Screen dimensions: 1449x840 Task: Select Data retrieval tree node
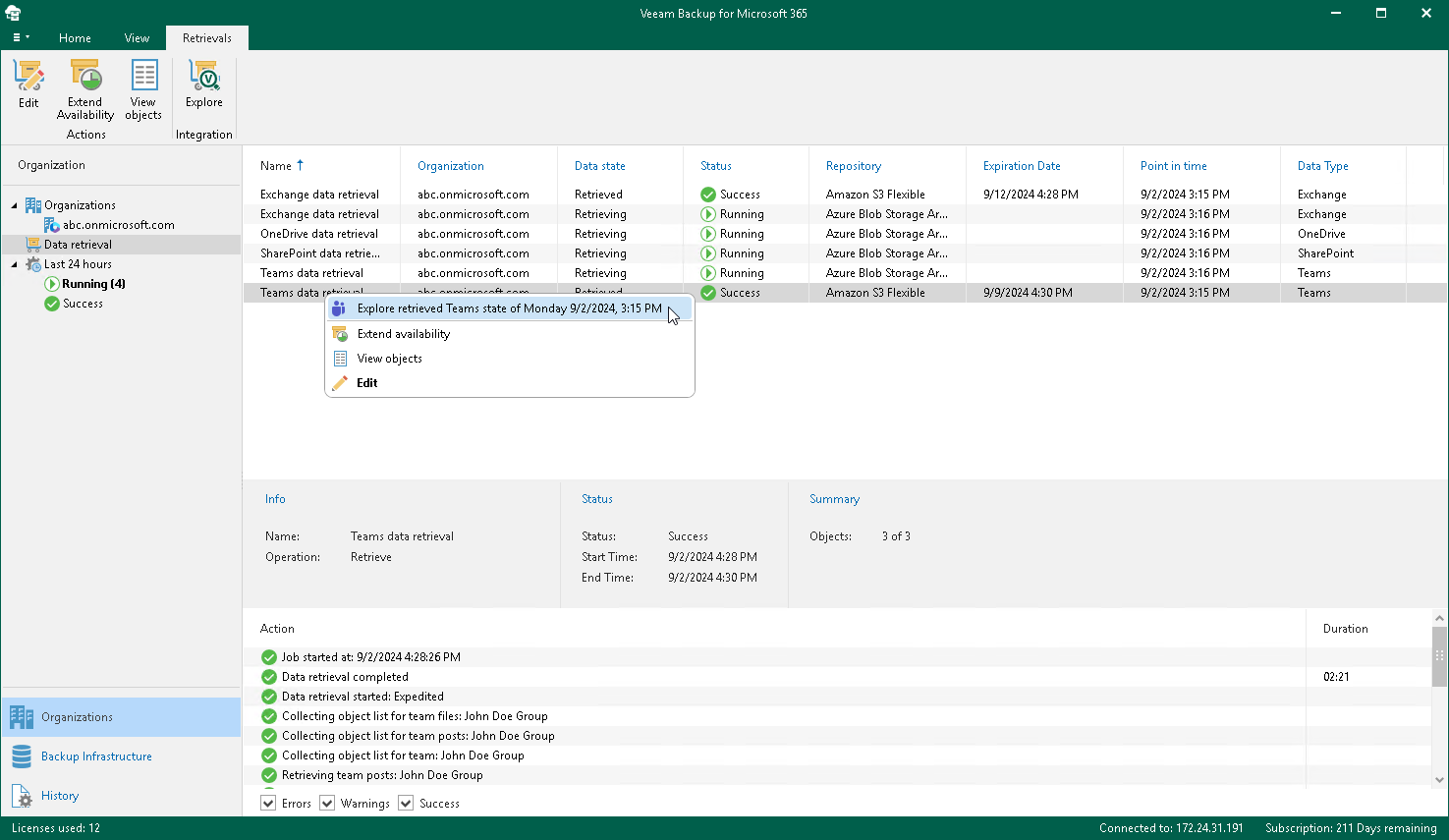coord(78,245)
